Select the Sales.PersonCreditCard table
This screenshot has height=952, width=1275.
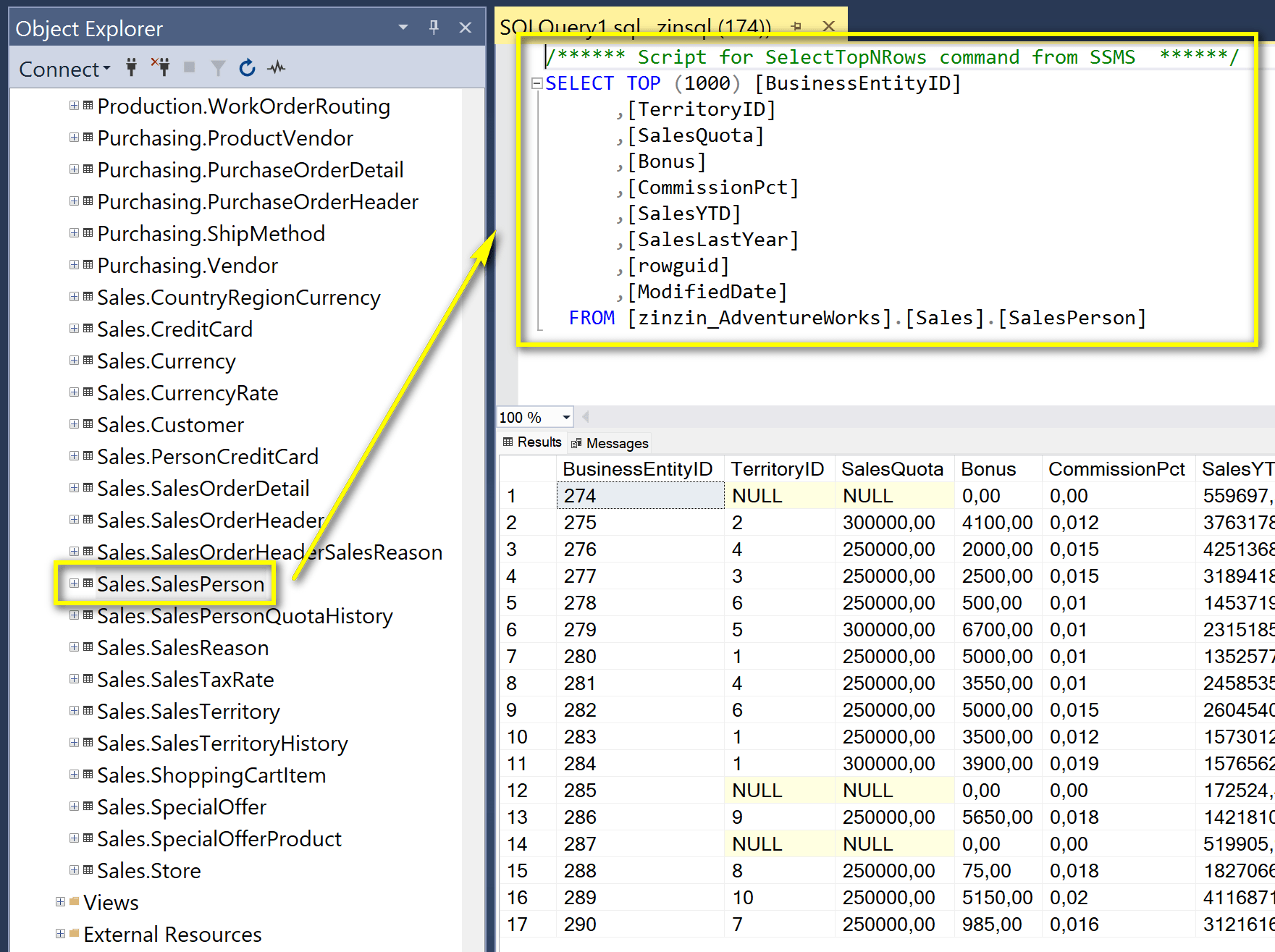(208, 457)
